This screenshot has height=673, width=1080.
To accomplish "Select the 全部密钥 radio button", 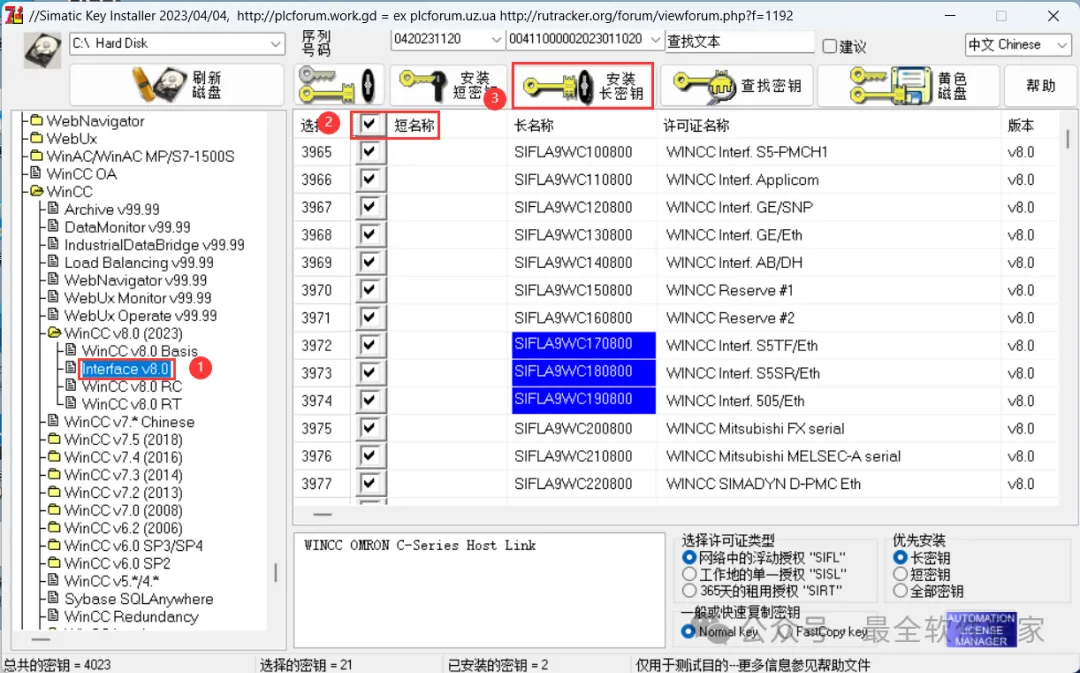I will tap(900, 590).
